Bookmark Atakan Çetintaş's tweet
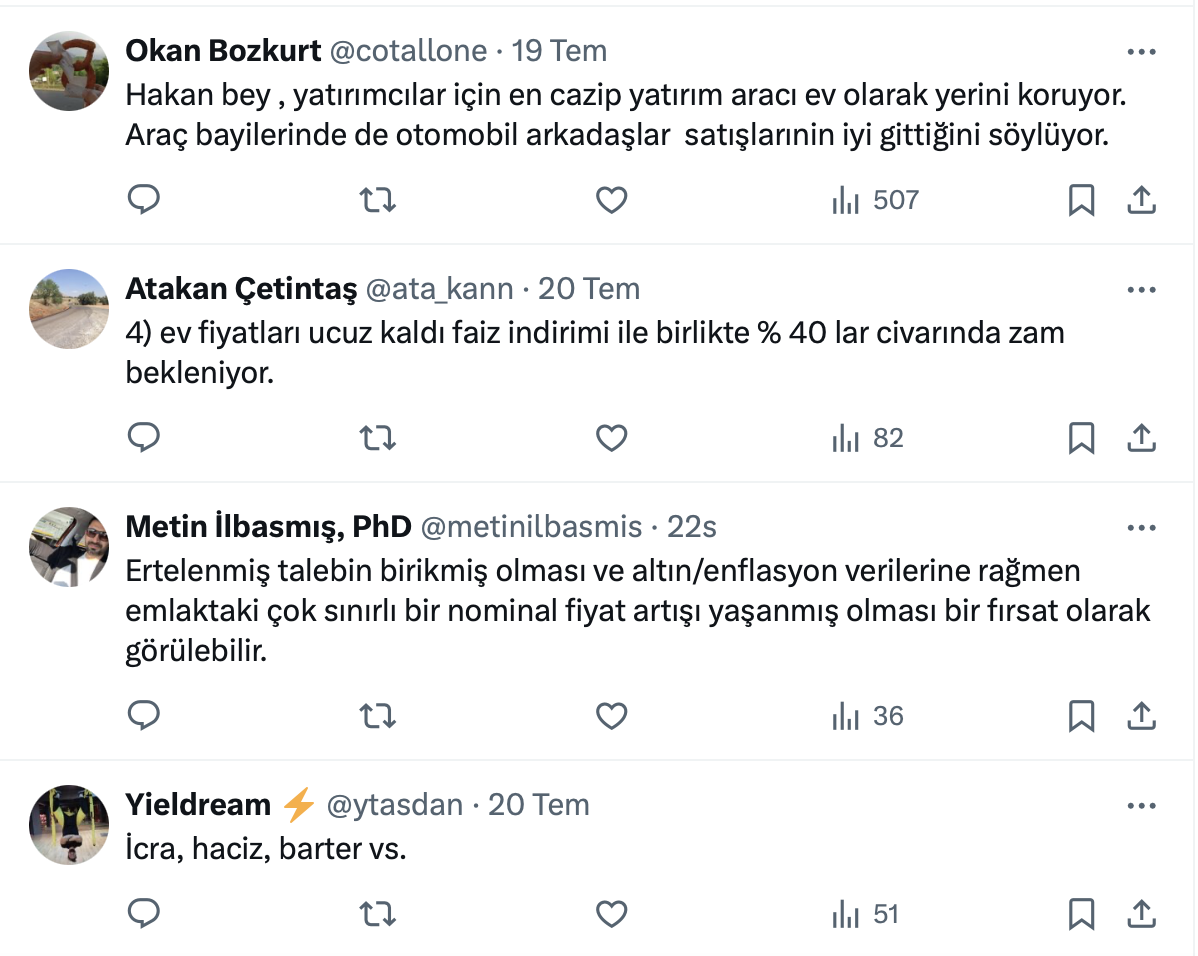The width and height of the screenshot is (1198, 956). click(x=1081, y=438)
